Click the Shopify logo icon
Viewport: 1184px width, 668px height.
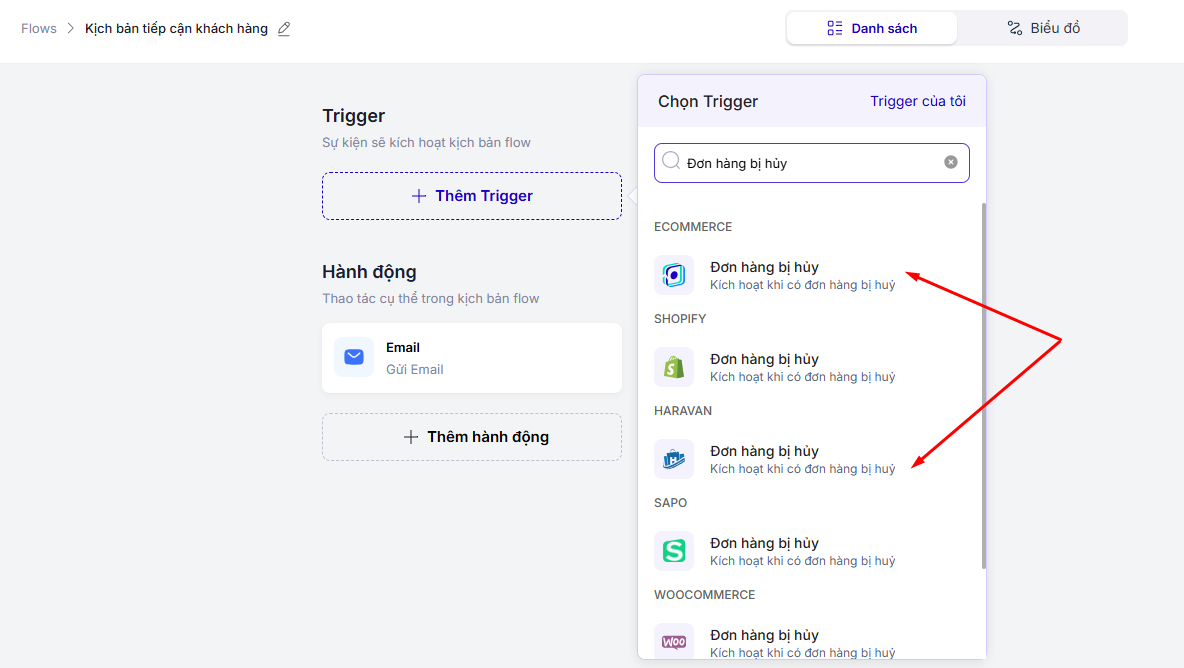coord(674,367)
